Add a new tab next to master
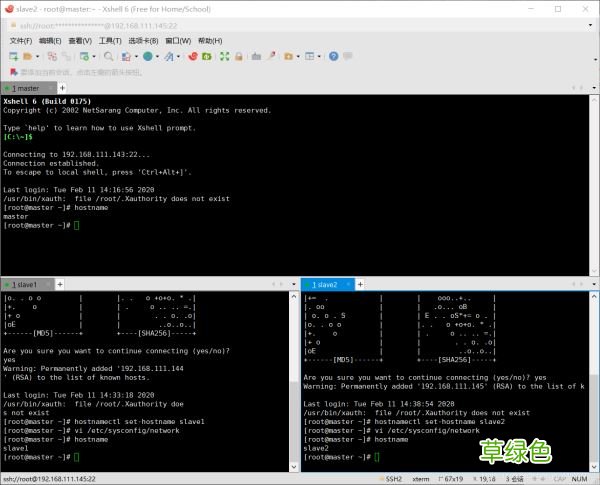Viewport: 600px width, 485px height. coord(62,88)
